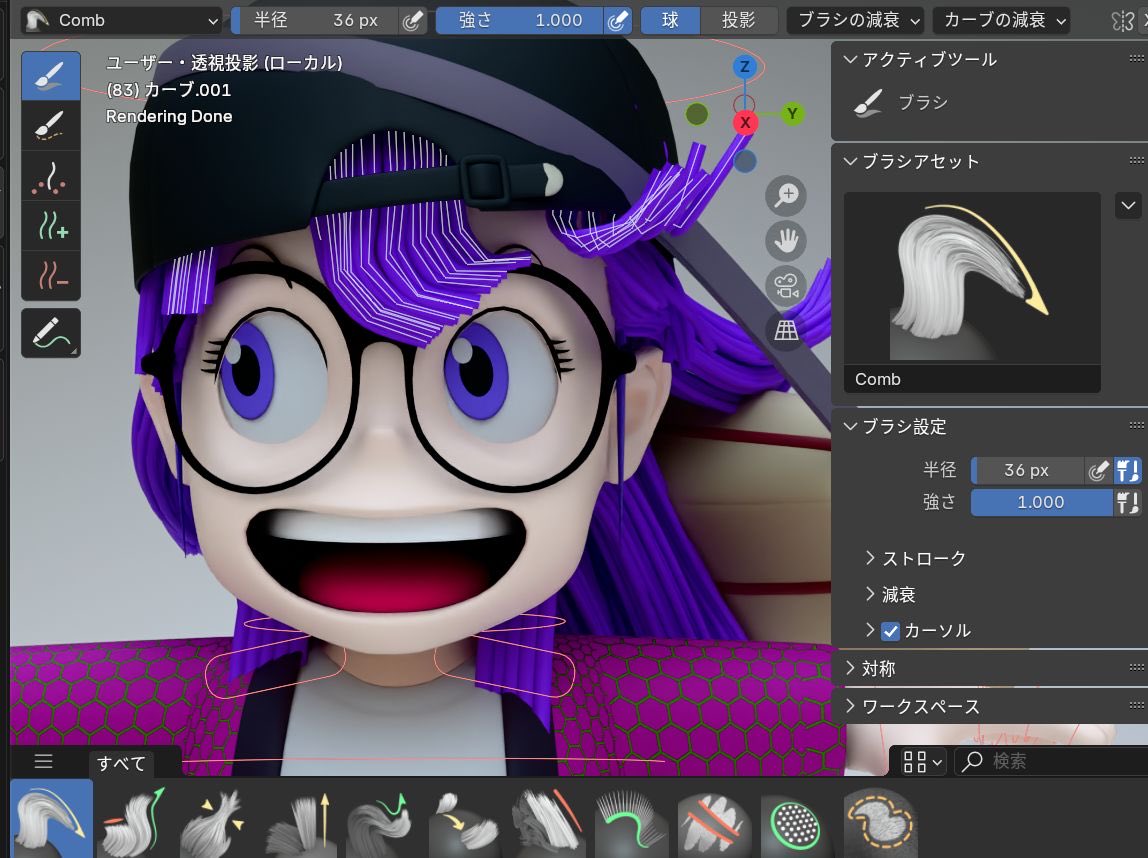Switch perspective/orthographic grid icon

point(786,330)
